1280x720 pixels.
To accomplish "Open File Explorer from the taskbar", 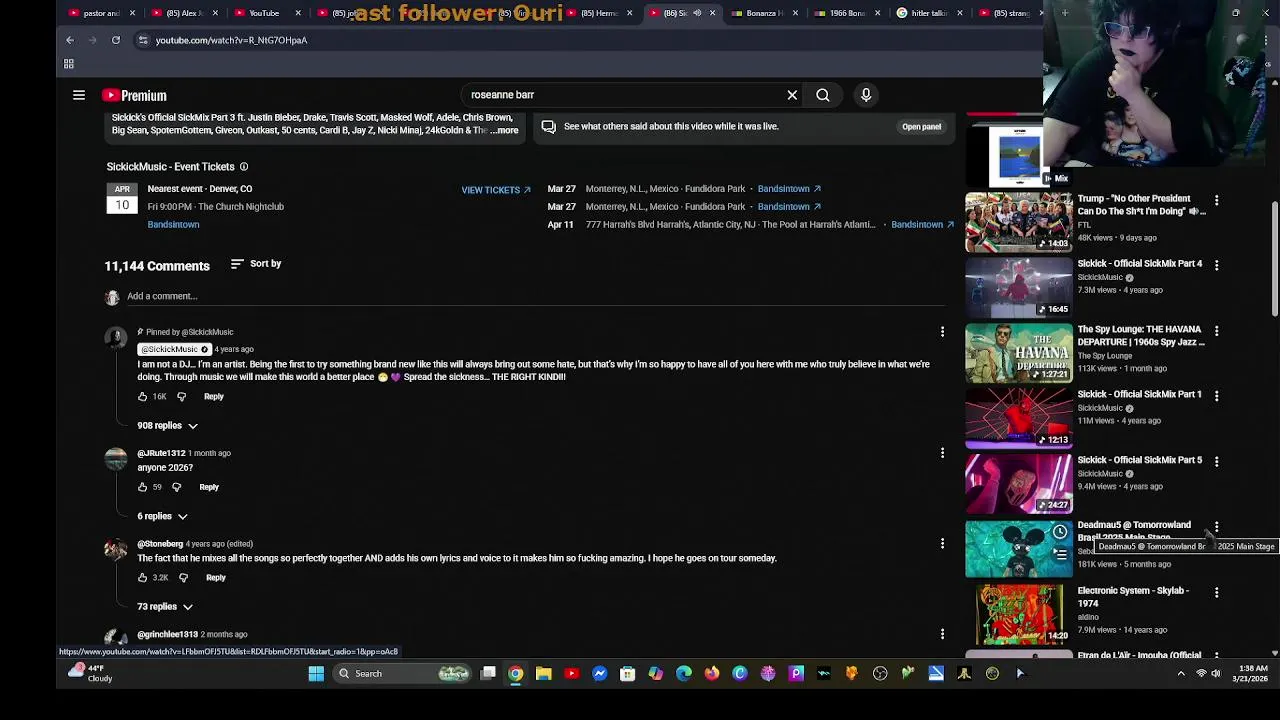I will (x=543, y=674).
